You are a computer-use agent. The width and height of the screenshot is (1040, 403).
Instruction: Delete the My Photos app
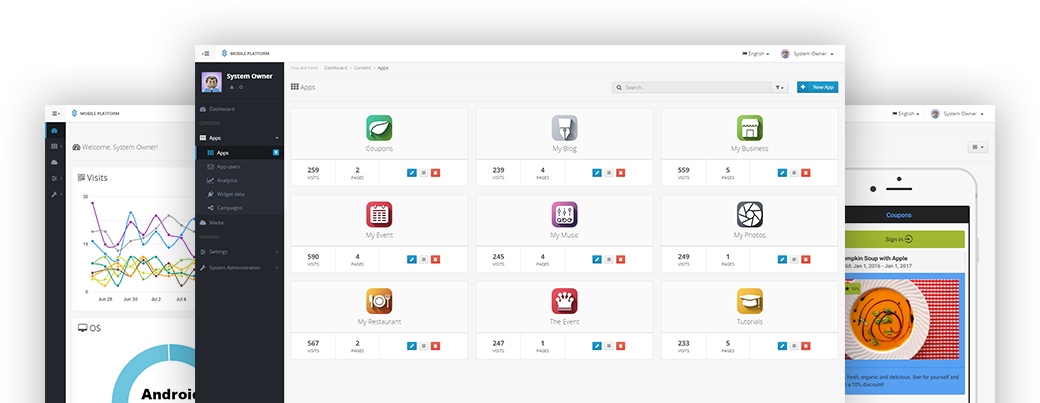[x=805, y=259]
